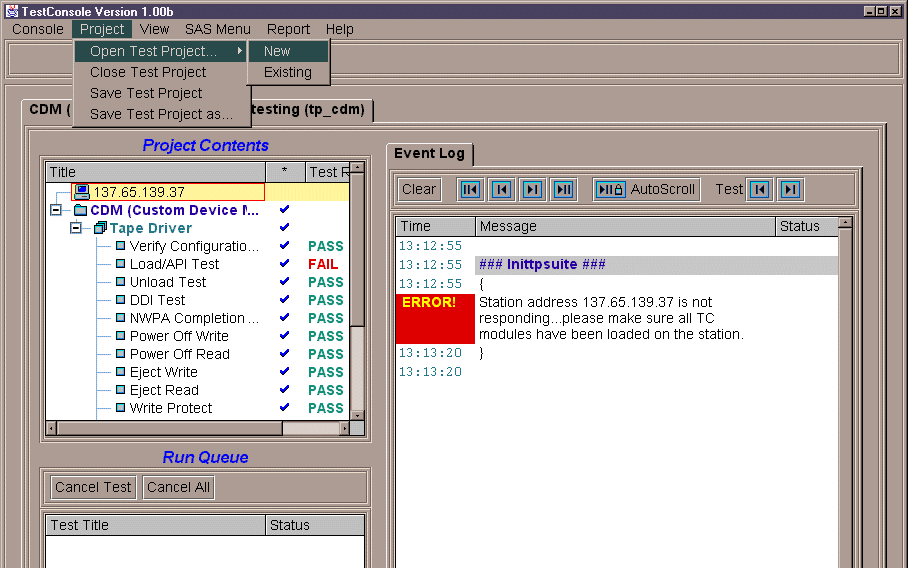Select the station computer icon 137.65.139.37
This screenshot has width=908, height=568.
[82, 192]
